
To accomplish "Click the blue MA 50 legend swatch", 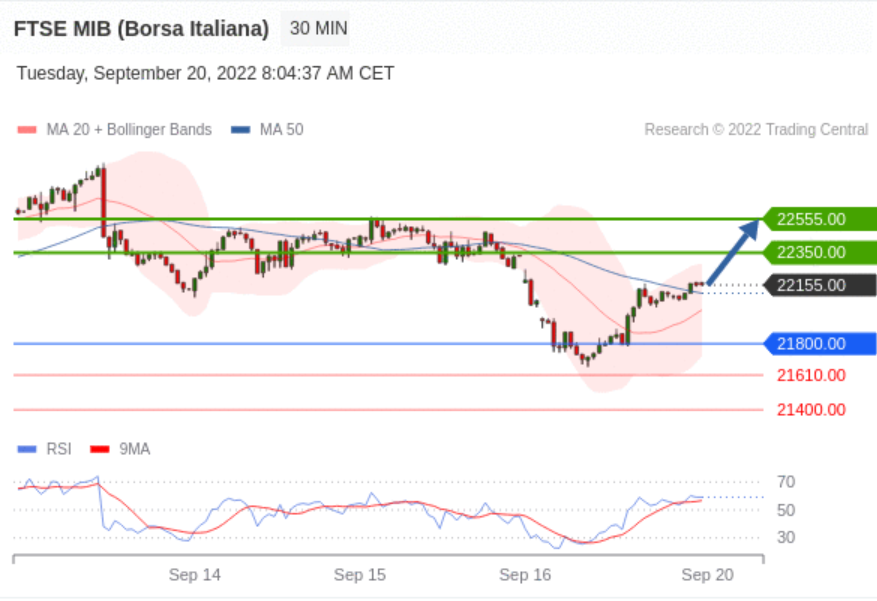I will (241, 130).
